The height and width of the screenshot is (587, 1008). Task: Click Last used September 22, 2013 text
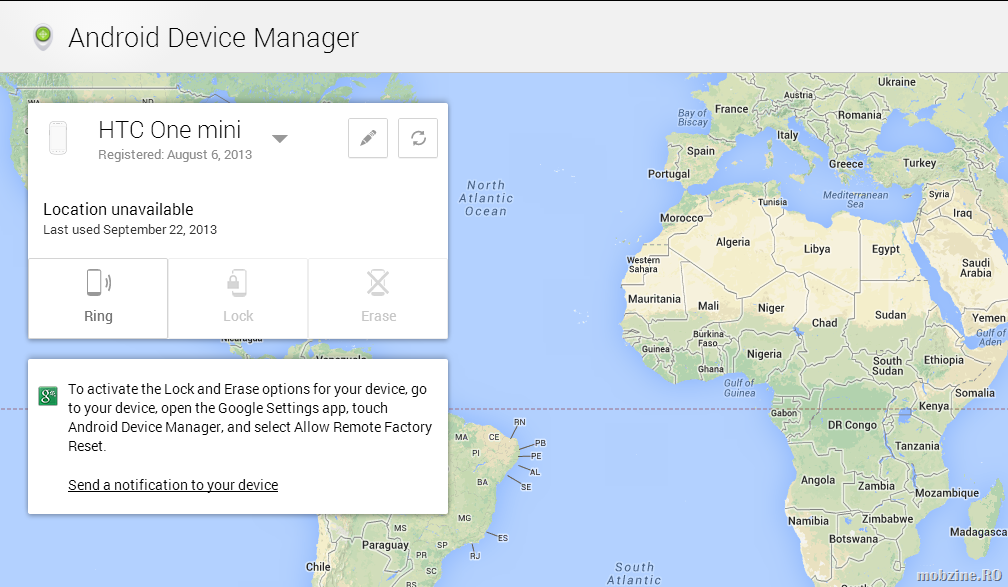[130, 230]
